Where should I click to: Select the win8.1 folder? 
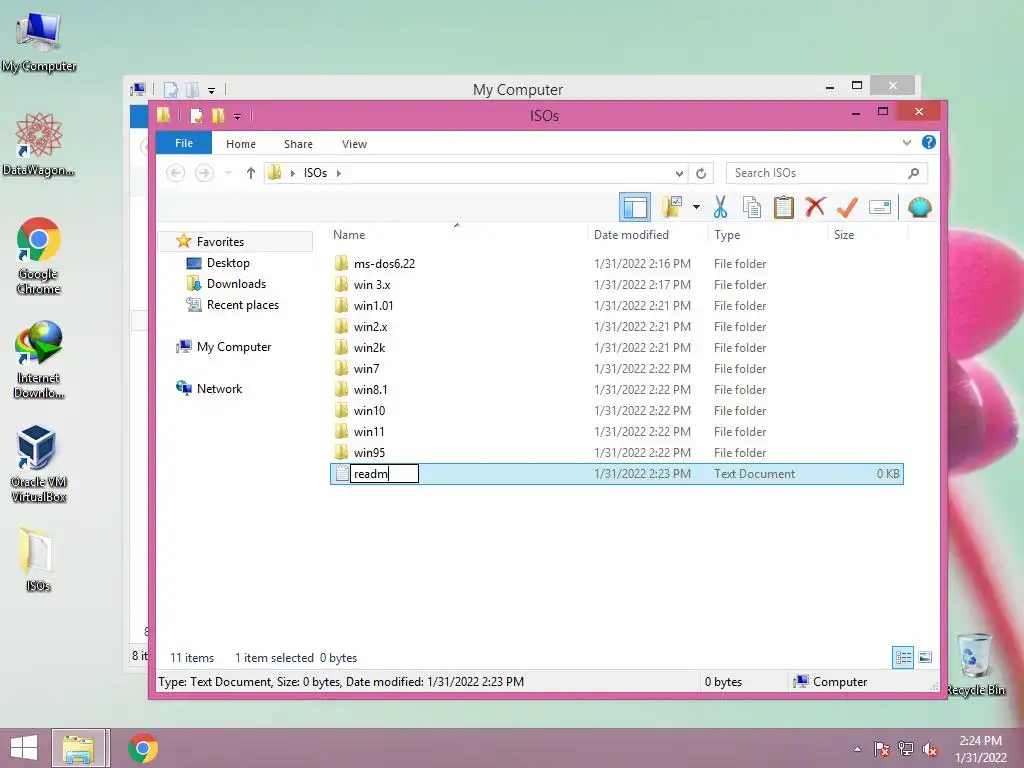[370, 389]
